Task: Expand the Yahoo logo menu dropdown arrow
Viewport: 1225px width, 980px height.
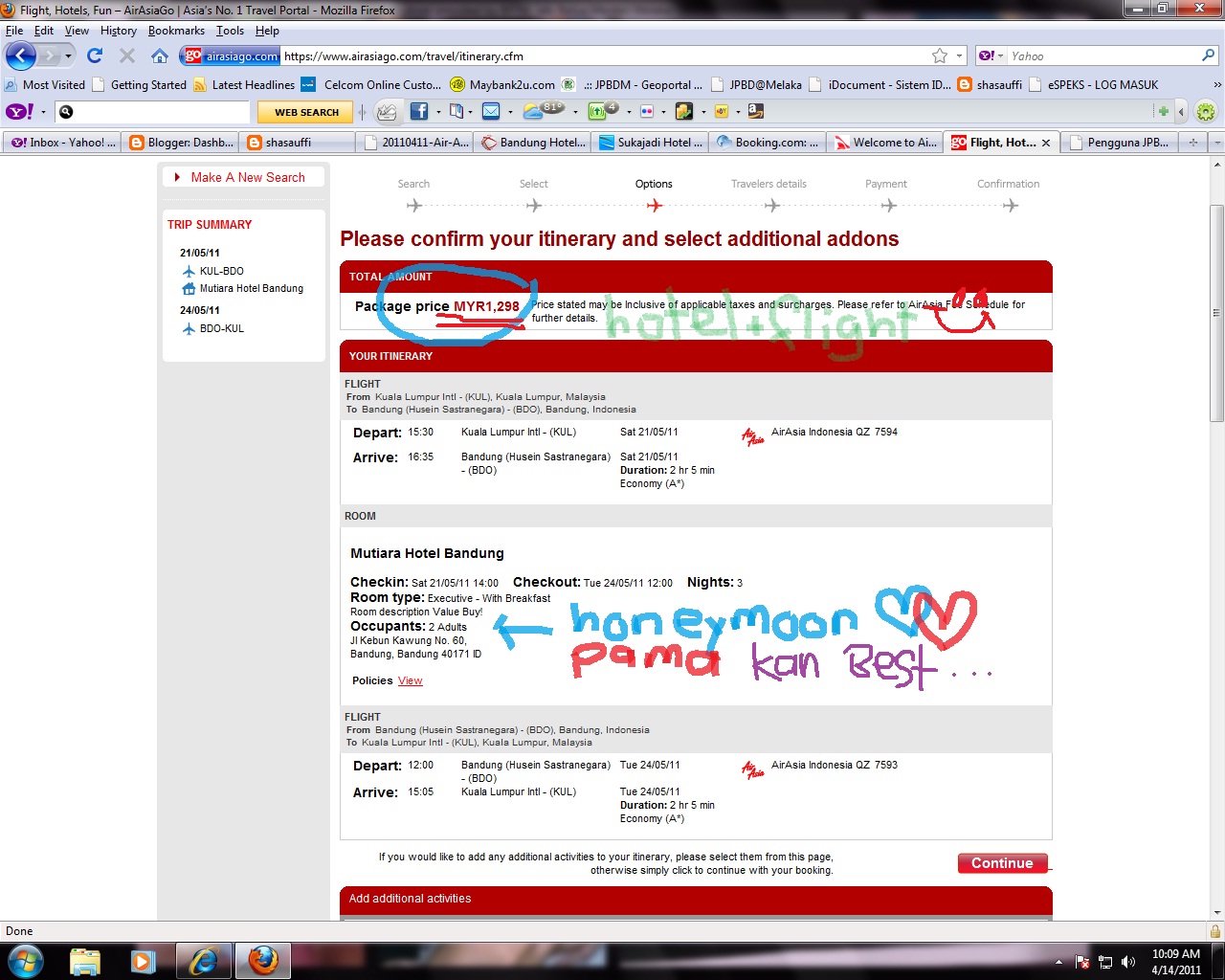Action: [x=43, y=112]
